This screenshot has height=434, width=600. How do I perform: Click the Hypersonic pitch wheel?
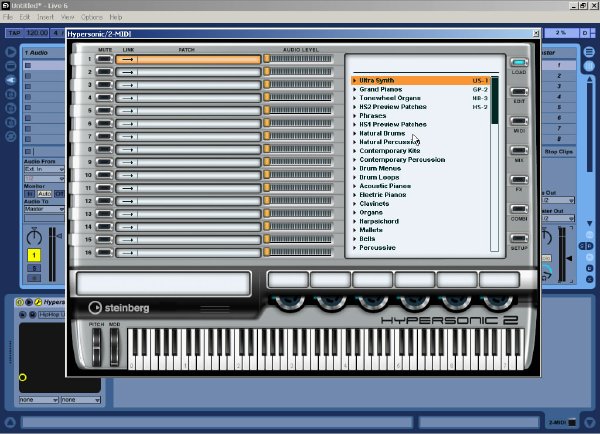[x=96, y=348]
